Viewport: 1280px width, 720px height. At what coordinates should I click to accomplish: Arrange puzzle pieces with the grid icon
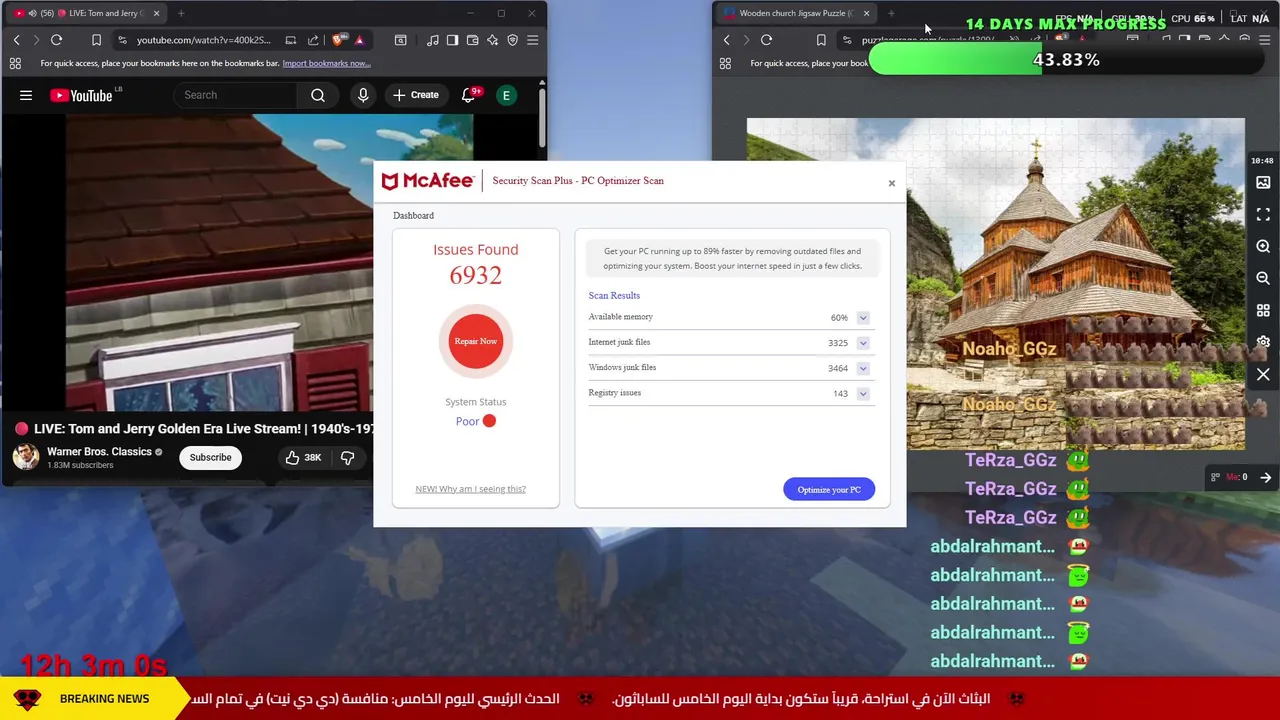click(1263, 311)
